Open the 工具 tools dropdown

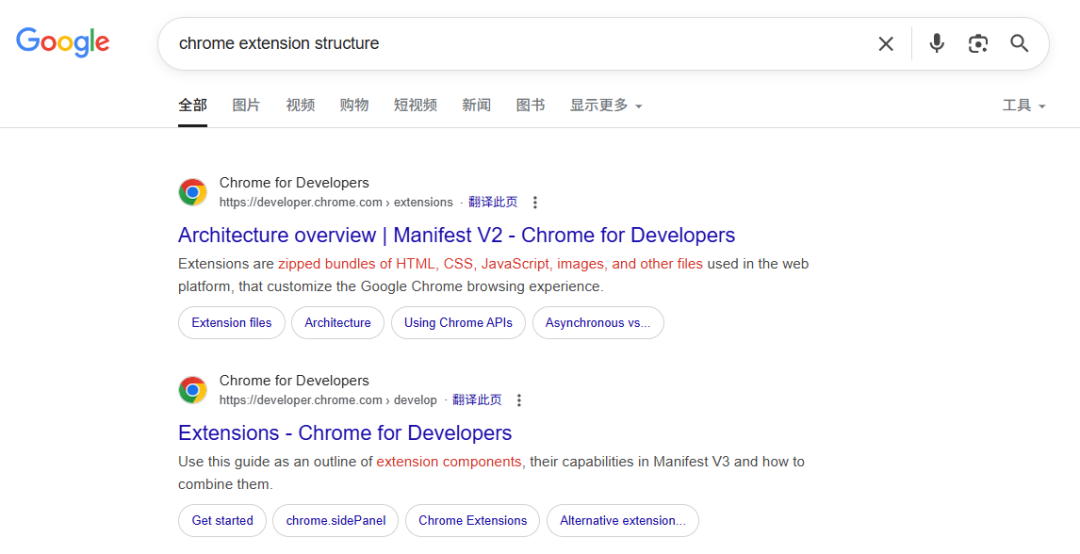click(x=1023, y=105)
